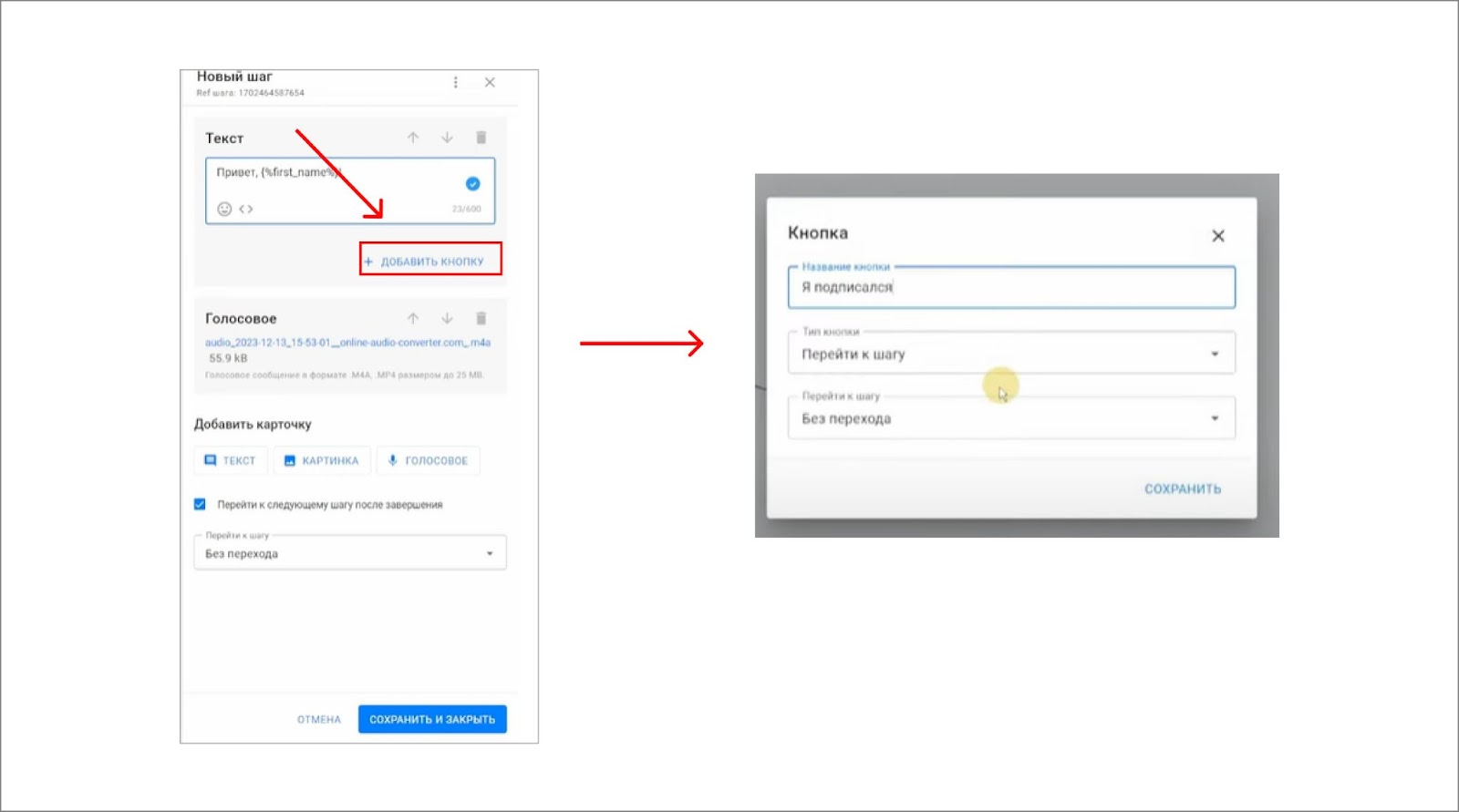Close the Новый шаг panel
Screen dimensions: 1459x812
490,82
